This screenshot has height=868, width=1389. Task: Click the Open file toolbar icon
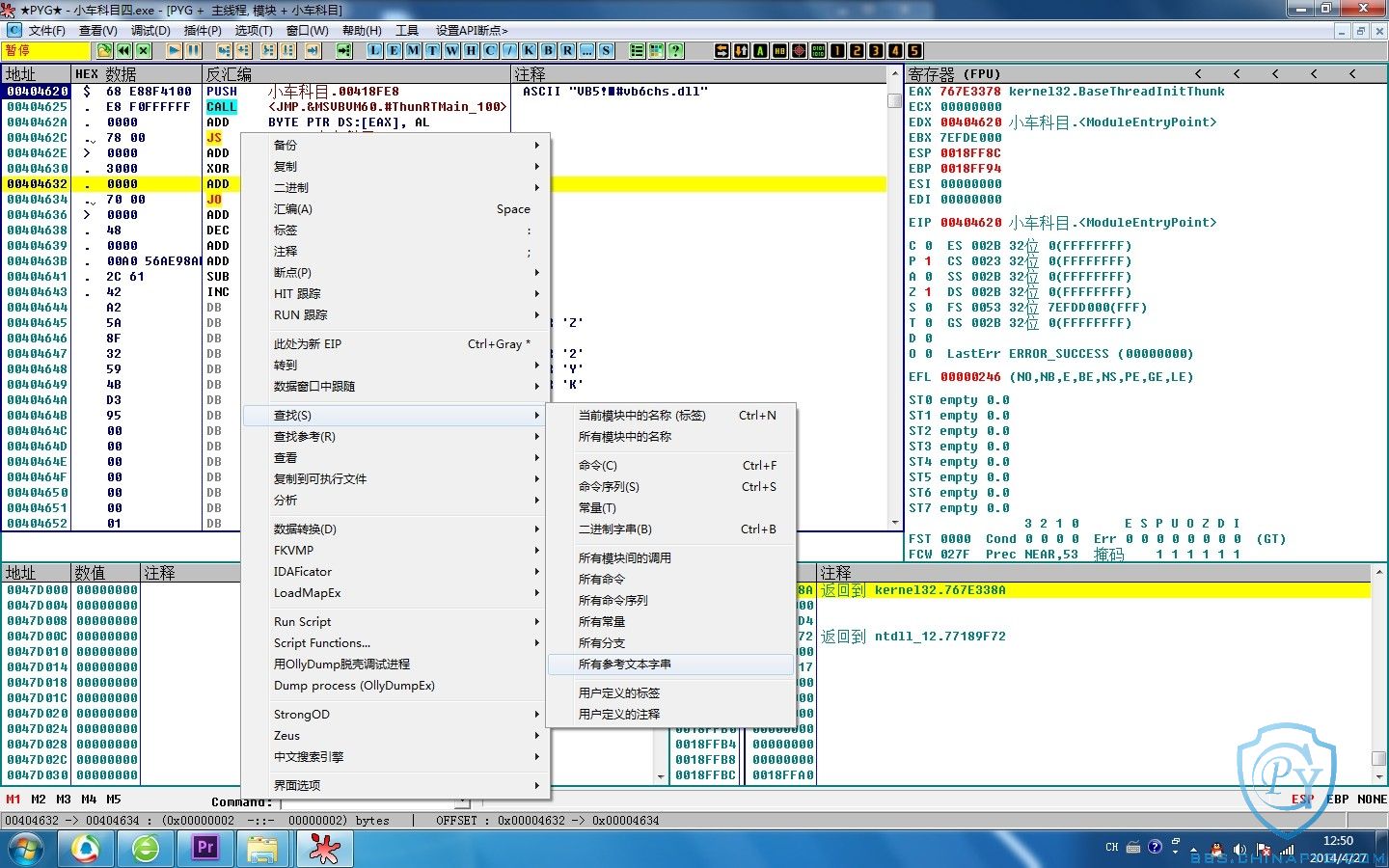[x=104, y=50]
